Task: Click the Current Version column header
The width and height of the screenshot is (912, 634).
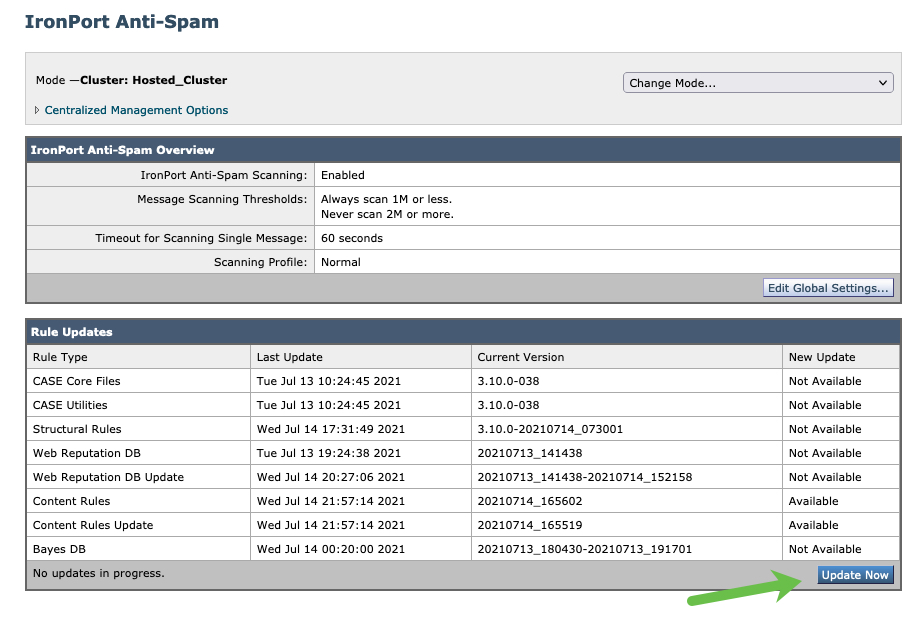Action: pyautogui.click(x=521, y=357)
